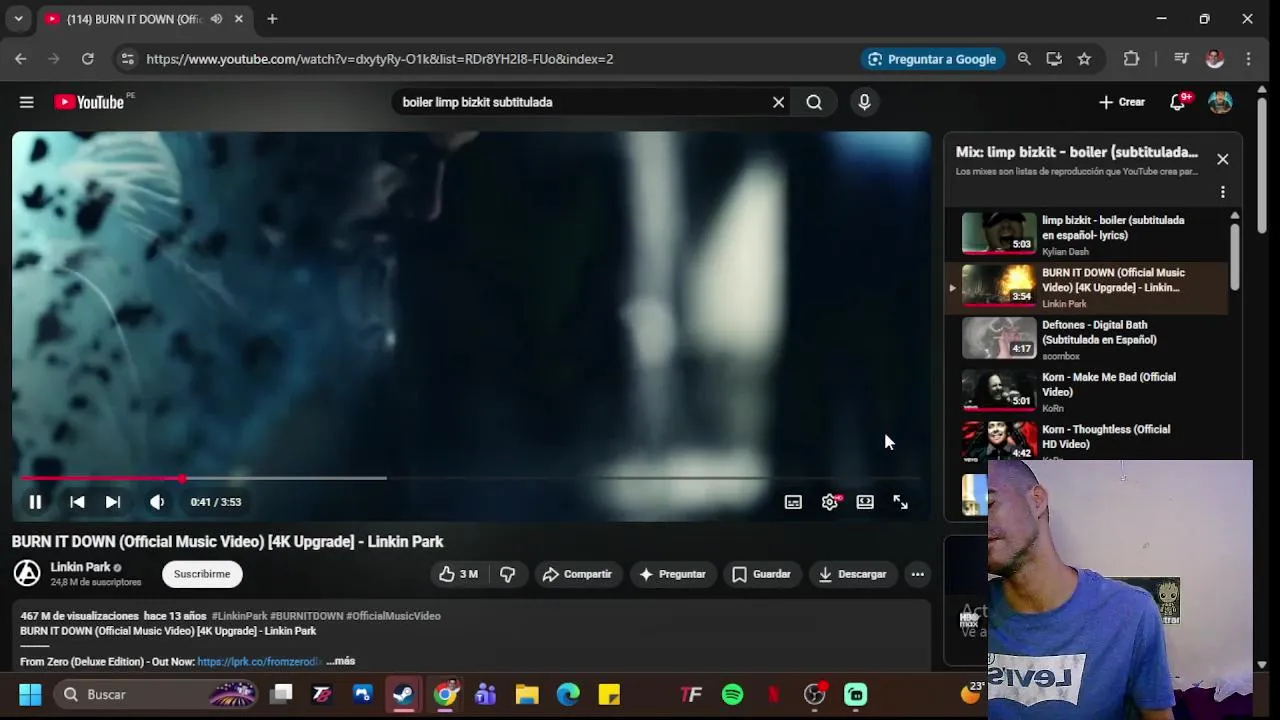
Task: Select BURN IT DOWN currently playing playlist item
Action: coord(1087,287)
